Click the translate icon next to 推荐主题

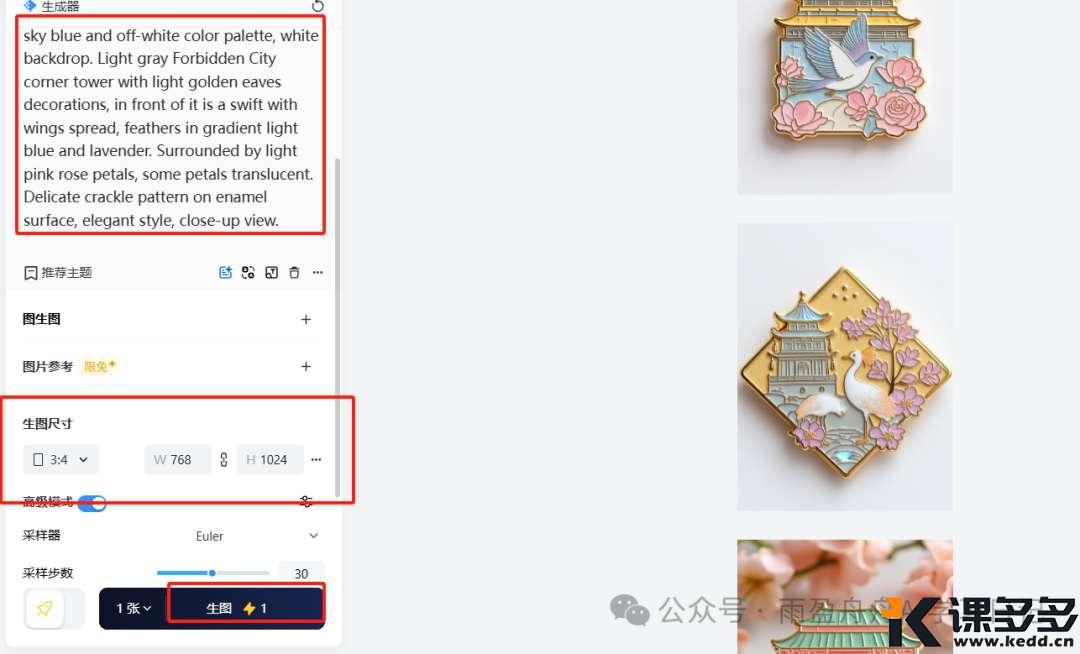click(x=248, y=273)
